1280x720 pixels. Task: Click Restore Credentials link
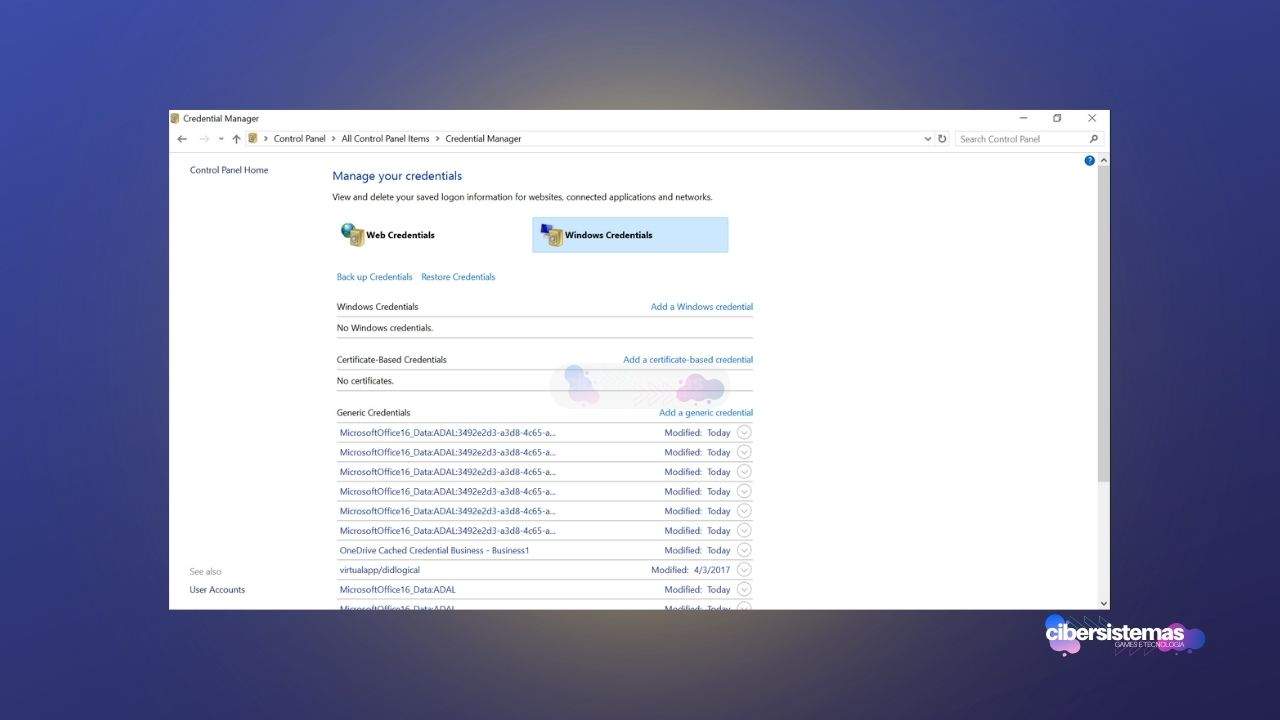458,277
